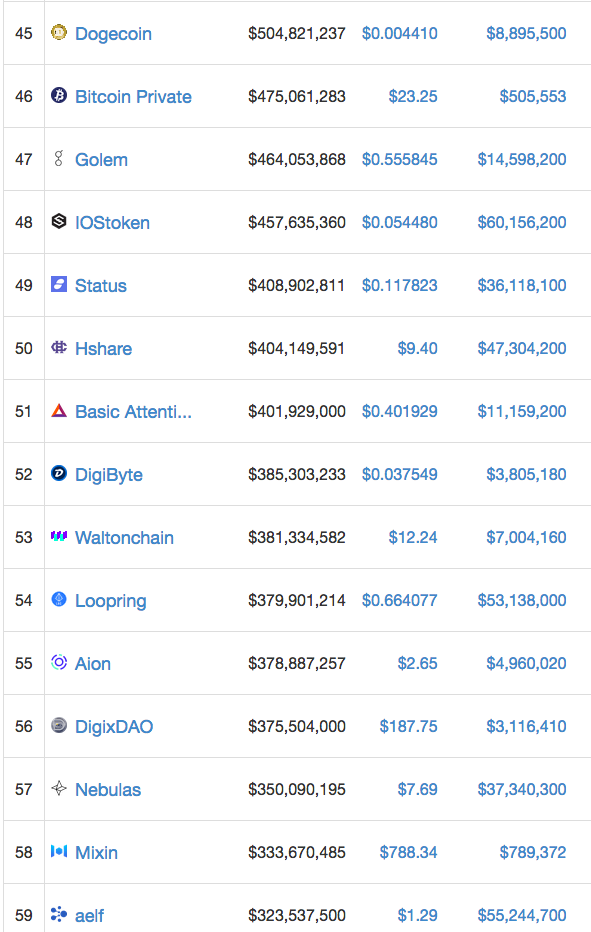
Task: Click the Basic Attention Token triangle icon
Action: coord(59,410)
